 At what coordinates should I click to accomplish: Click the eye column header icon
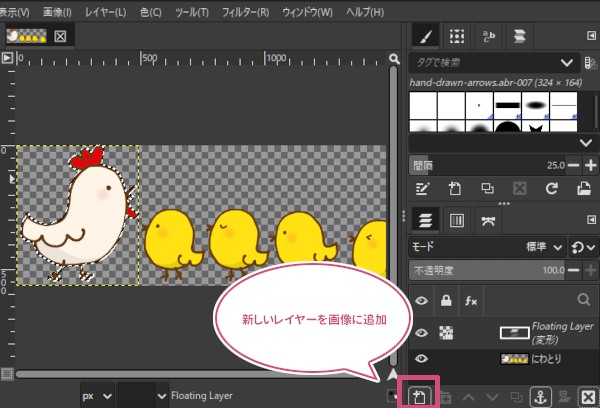click(421, 300)
